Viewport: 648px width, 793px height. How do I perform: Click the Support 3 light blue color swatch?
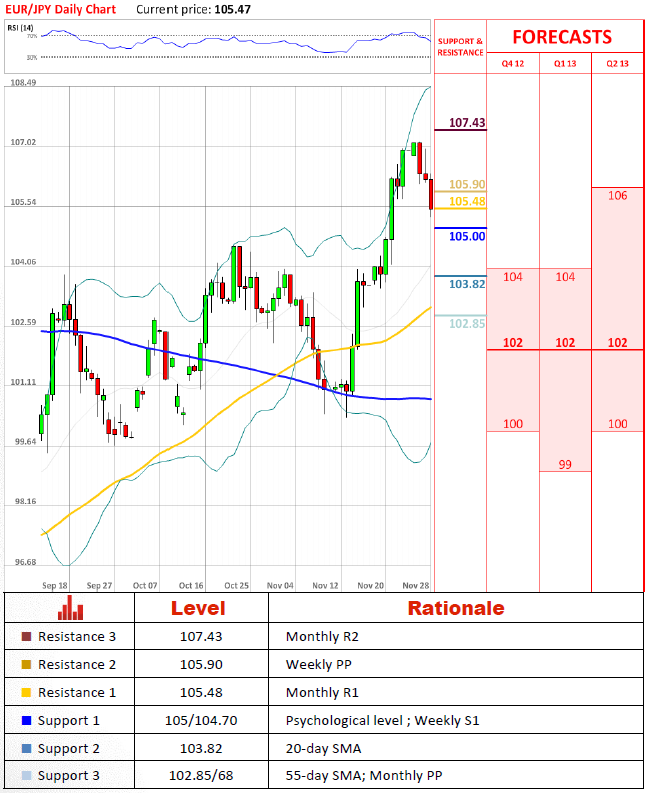coord(27,775)
